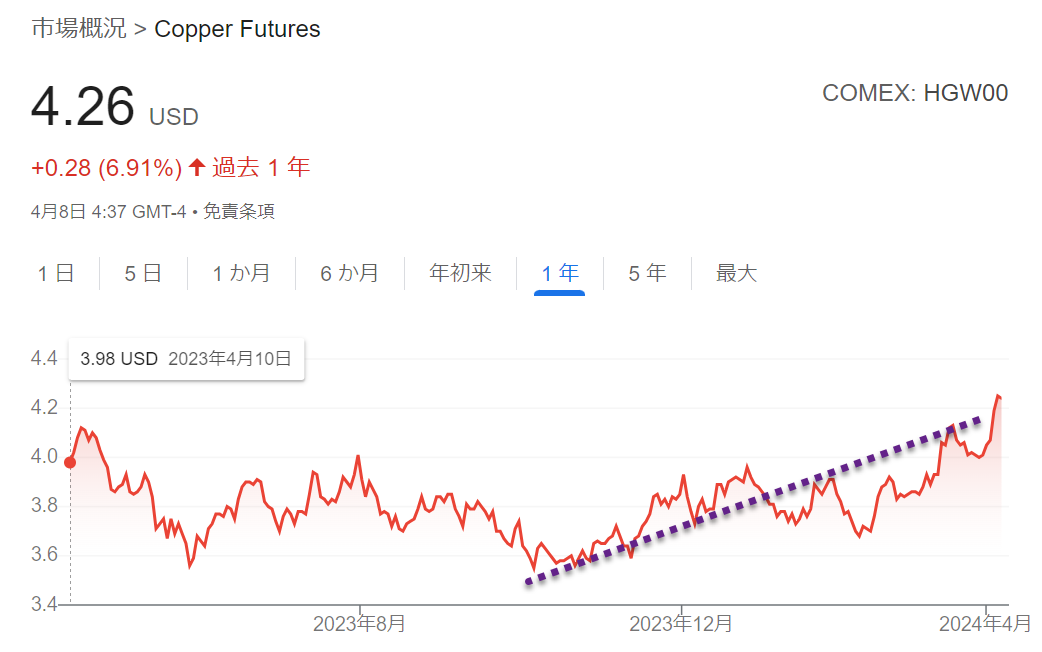Open the 免責条項 disclaimer link
The width and height of the screenshot is (1042, 652).
click(x=239, y=211)
